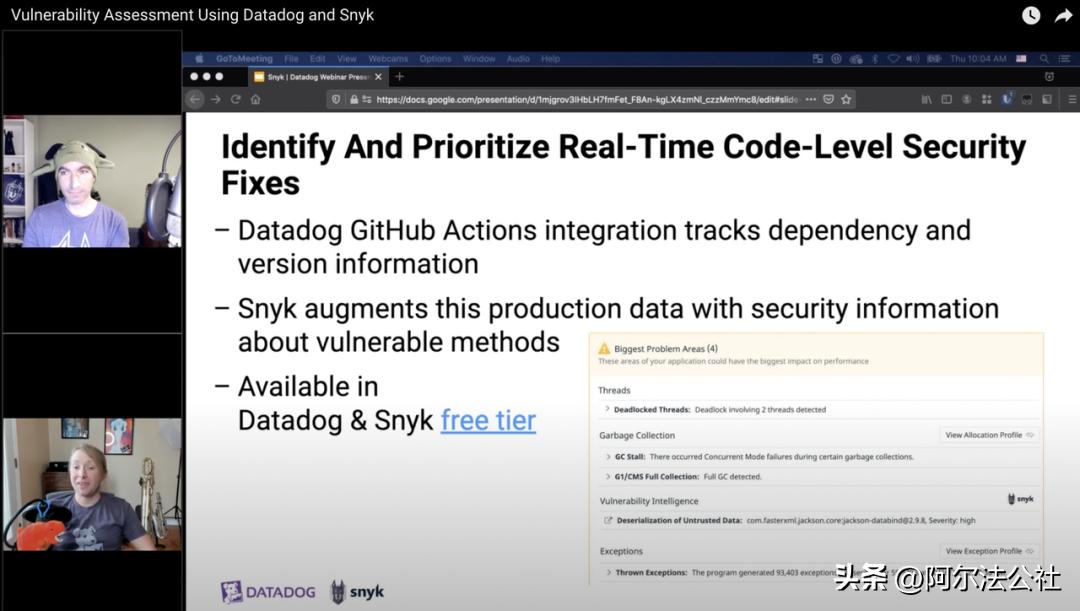Click the Datadog logo on the slide
1080x611 pixels.
point(266,591)
